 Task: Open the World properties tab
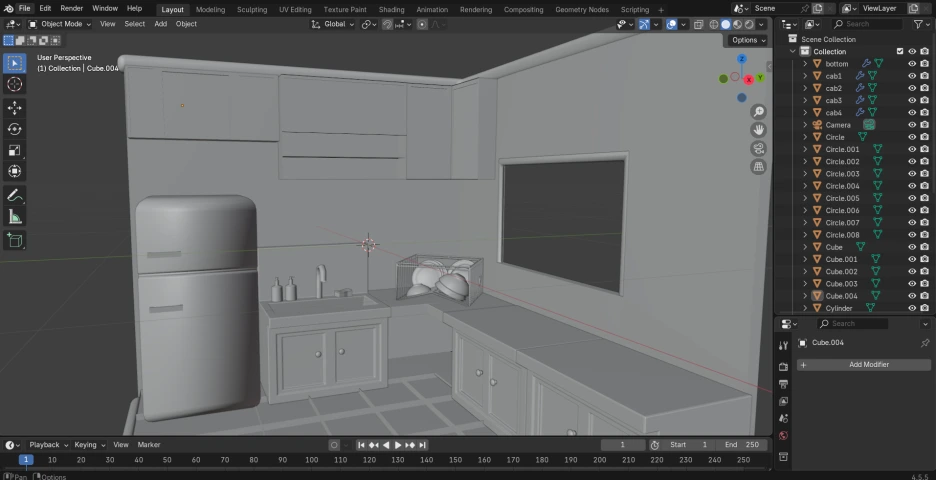(x=784, y=436)
